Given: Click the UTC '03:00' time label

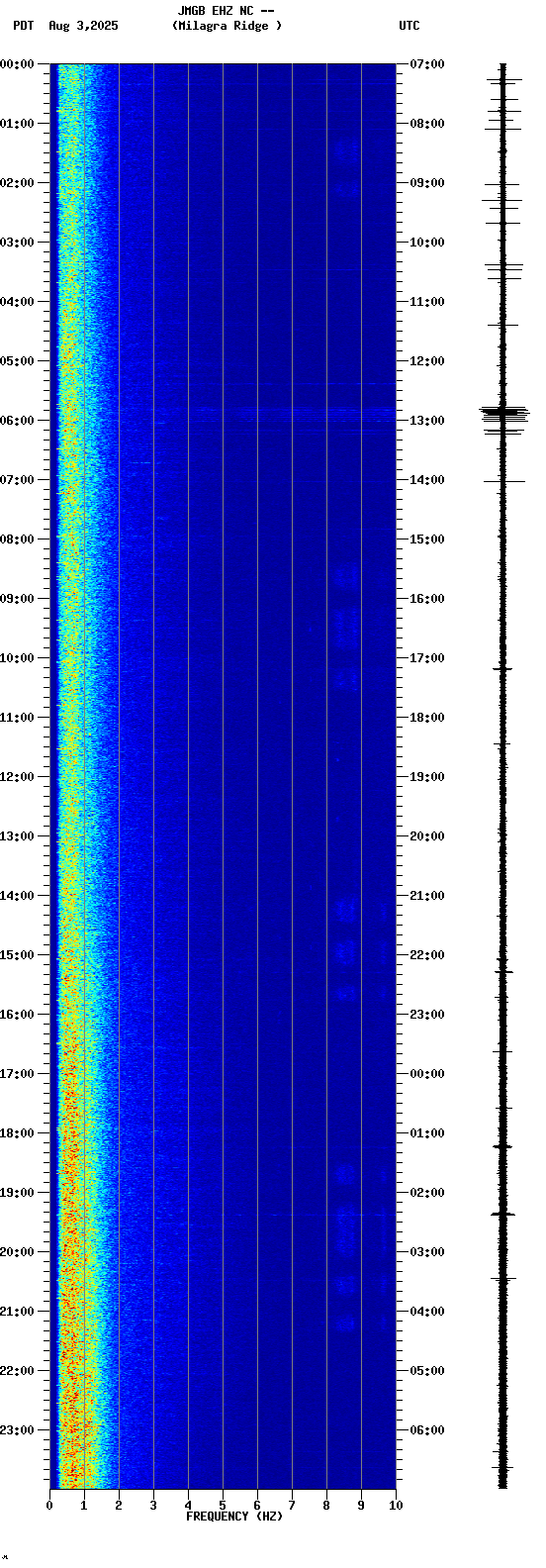Looking at the screenshot, I should [x=427, y=1252].
